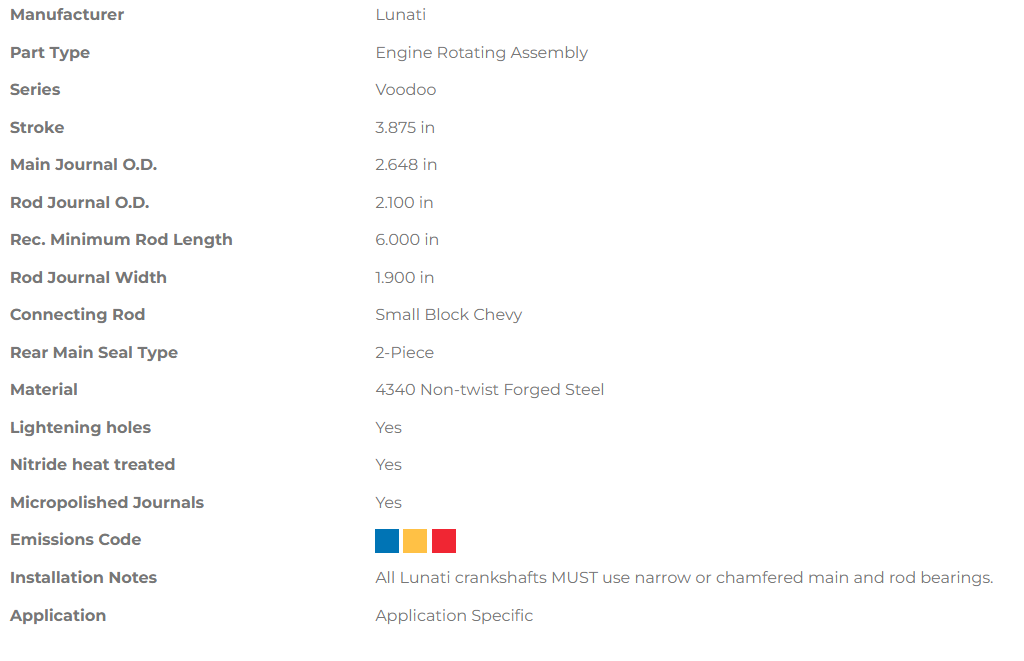Click the Small Block Chevy value
1024x661 pixels.
click(449, 315)
